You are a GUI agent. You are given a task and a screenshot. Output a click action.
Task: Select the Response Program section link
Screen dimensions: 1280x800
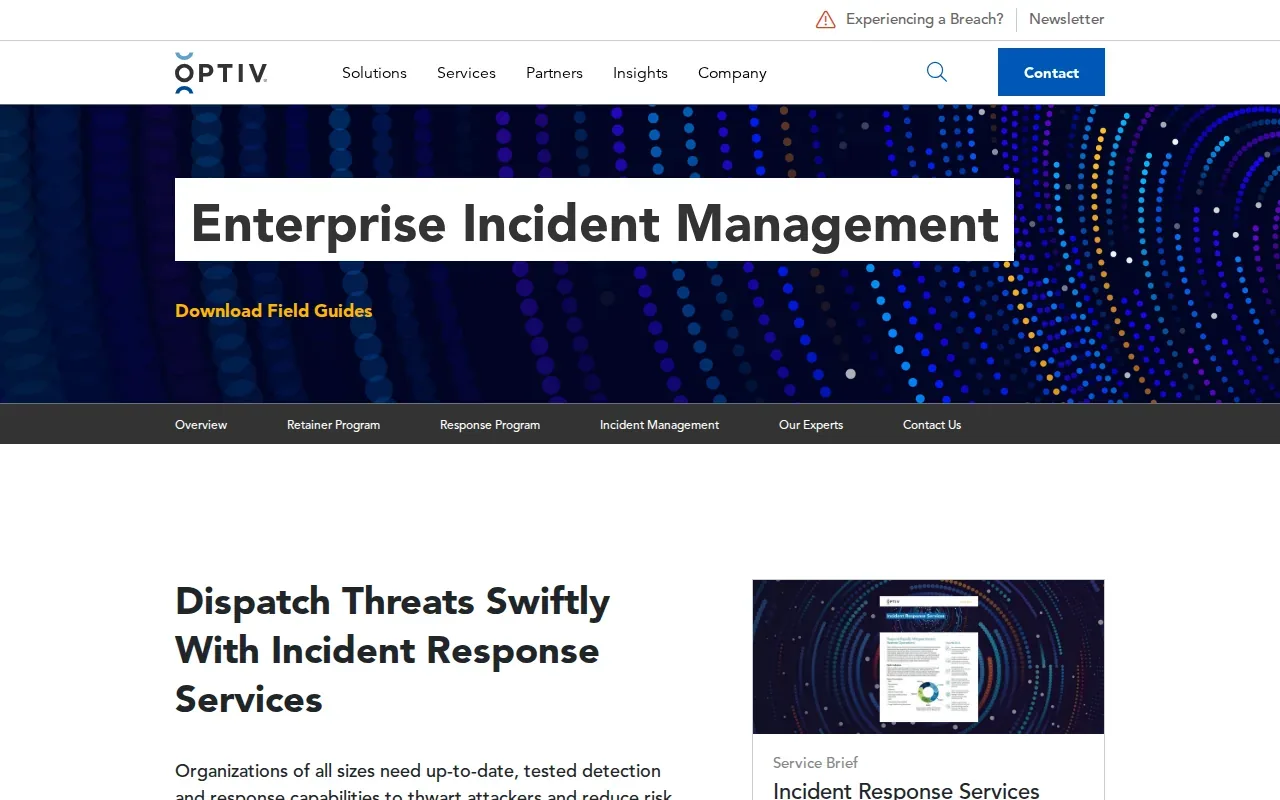[490, 425]
